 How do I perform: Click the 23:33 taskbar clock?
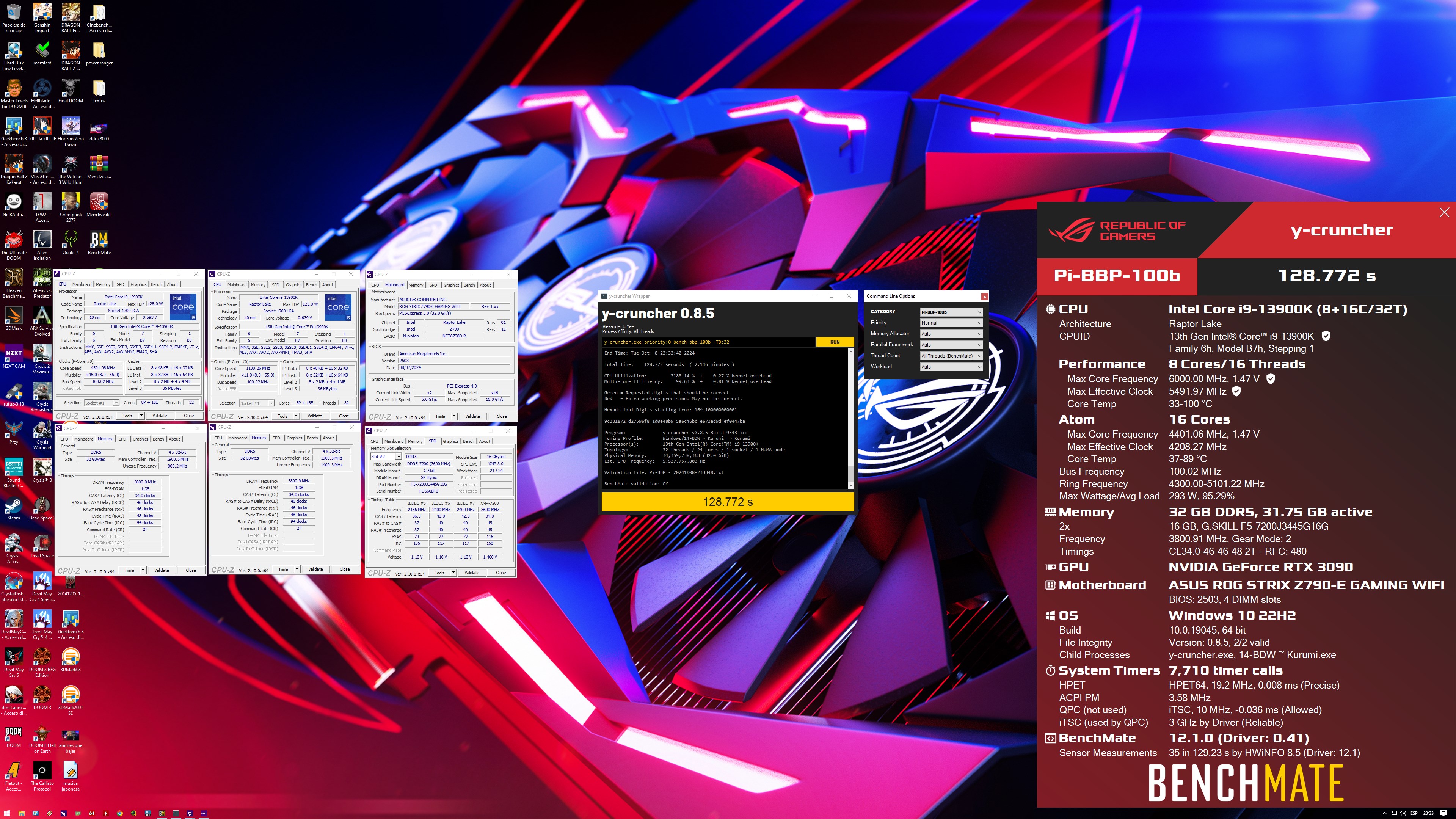(x=1428, y=813)
